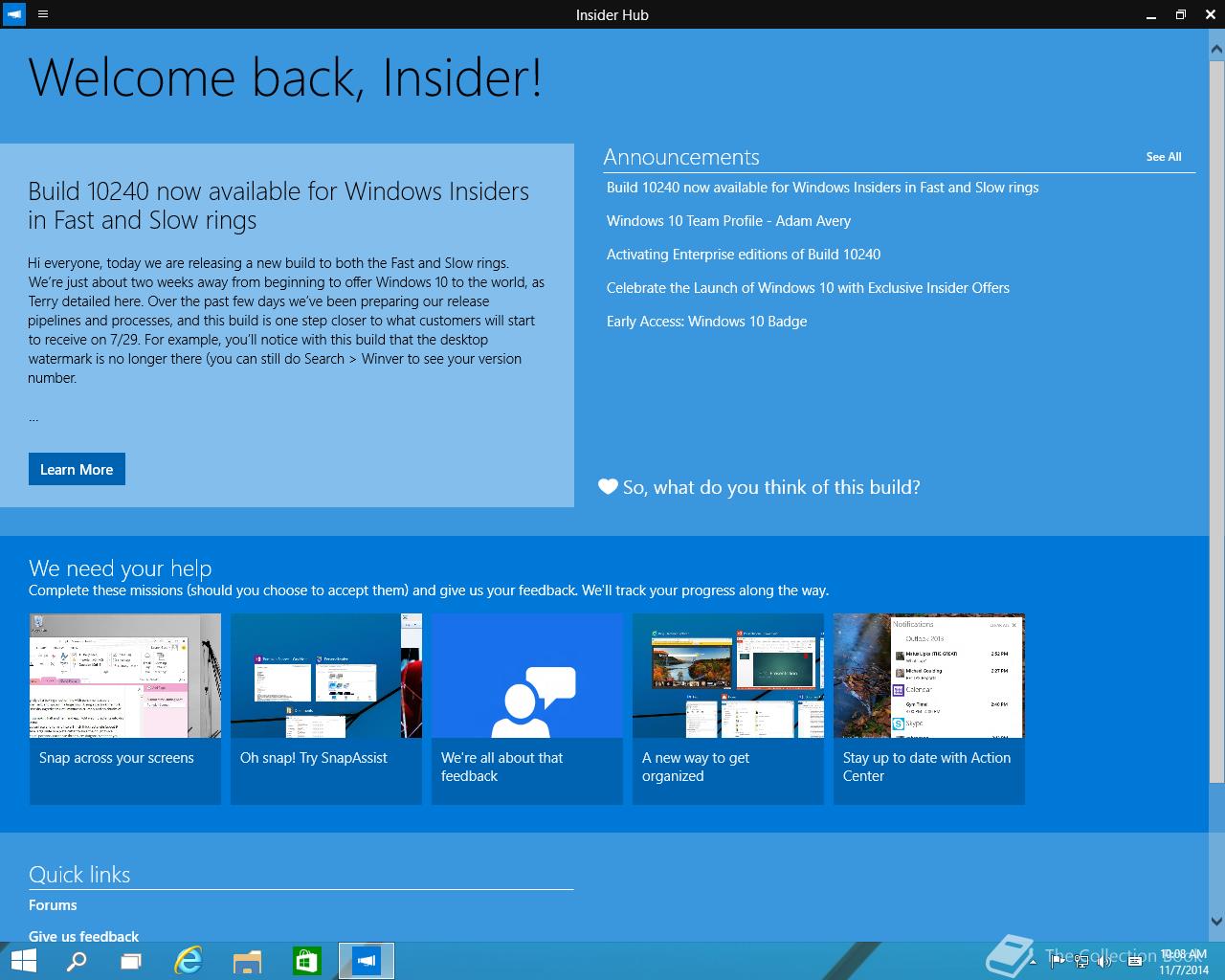Click the Forums quick link

point(53,905)
